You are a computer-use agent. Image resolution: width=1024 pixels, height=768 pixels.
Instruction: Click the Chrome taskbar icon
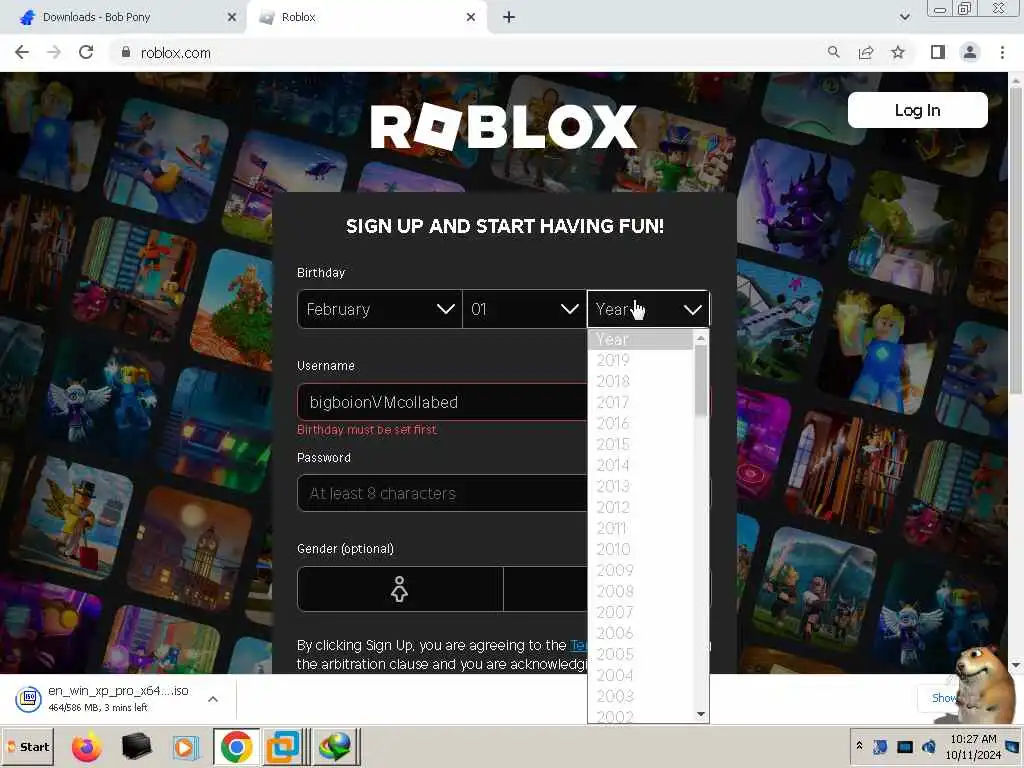(x=236, y=746)
